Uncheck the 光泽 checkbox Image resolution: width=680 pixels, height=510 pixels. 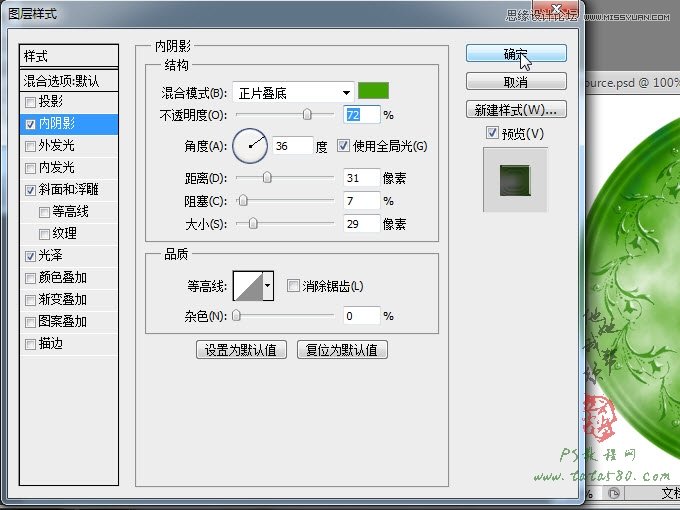(30, 256)
